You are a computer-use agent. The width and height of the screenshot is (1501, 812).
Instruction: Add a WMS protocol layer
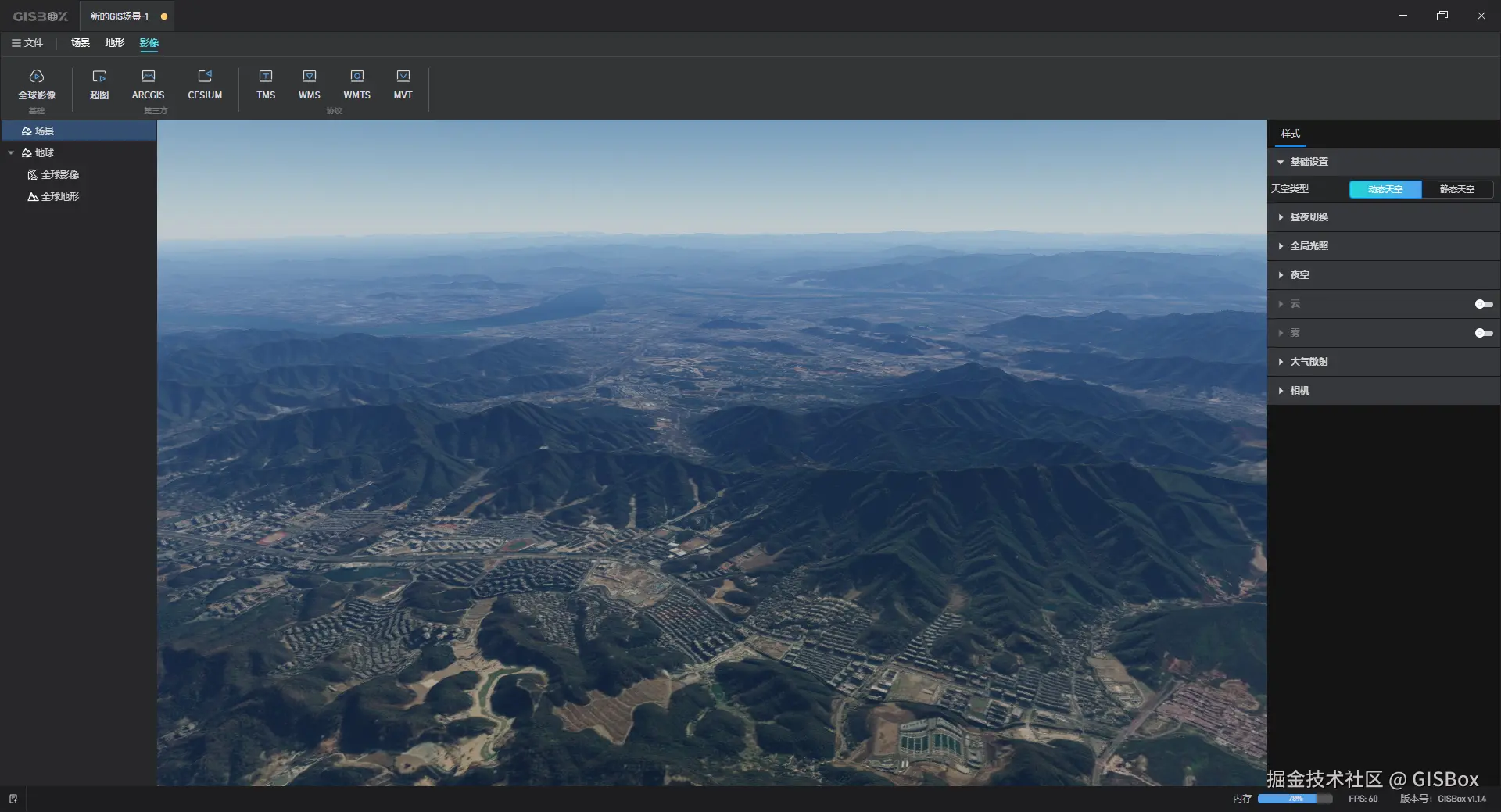tap(310, 84)
